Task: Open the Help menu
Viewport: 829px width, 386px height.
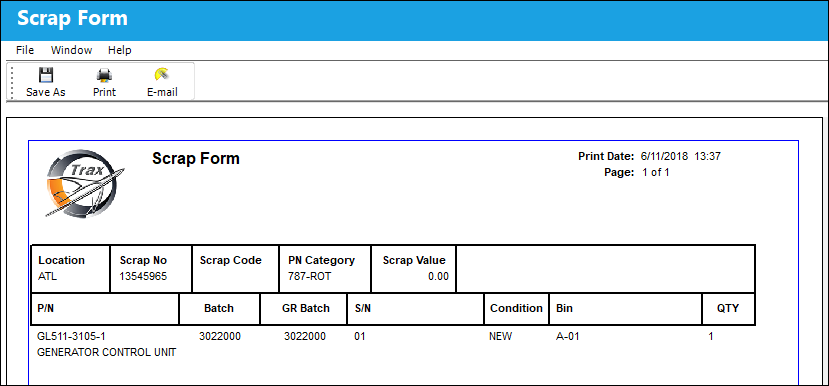Action: coord(119,50)
